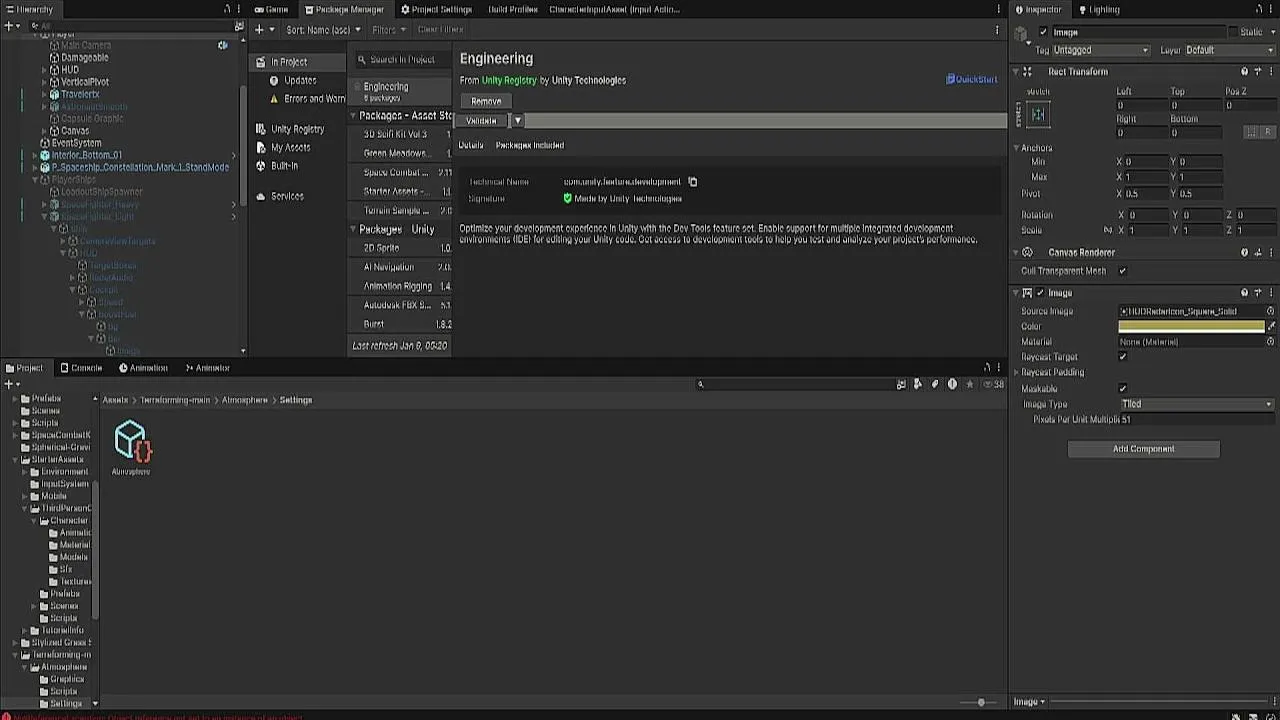
Task: Click the Clear Filters button
Action: click(440, 30)
